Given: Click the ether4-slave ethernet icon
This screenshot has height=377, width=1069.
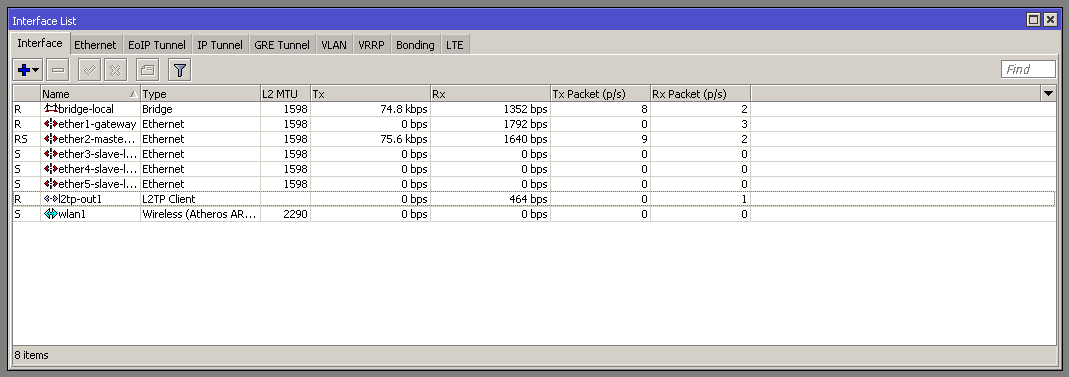Looking at the screenshot, I should click(51, 169).
